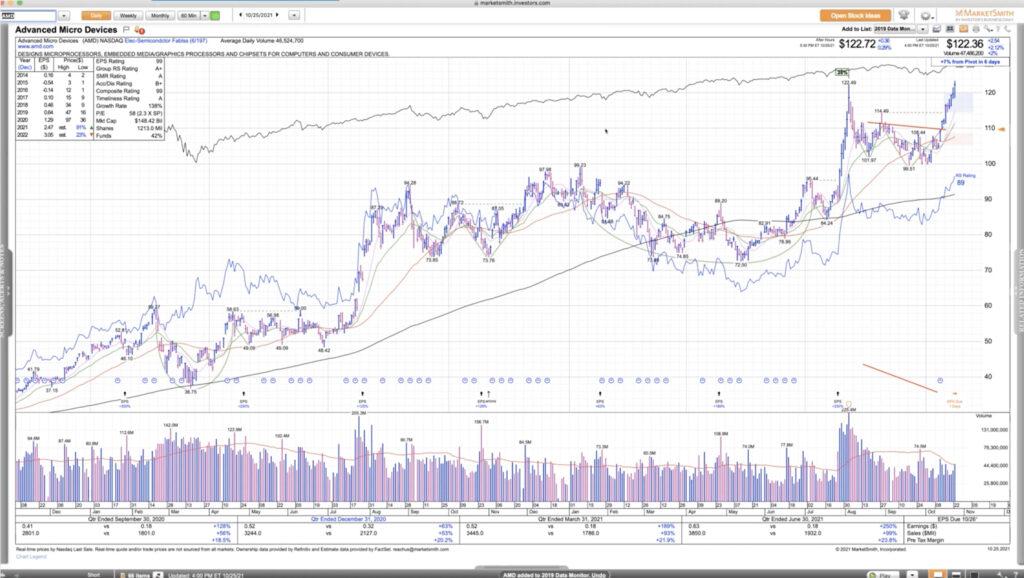Click the Composite Rating row
Viewport: 1024px width, 578px height.
[129, 91]
